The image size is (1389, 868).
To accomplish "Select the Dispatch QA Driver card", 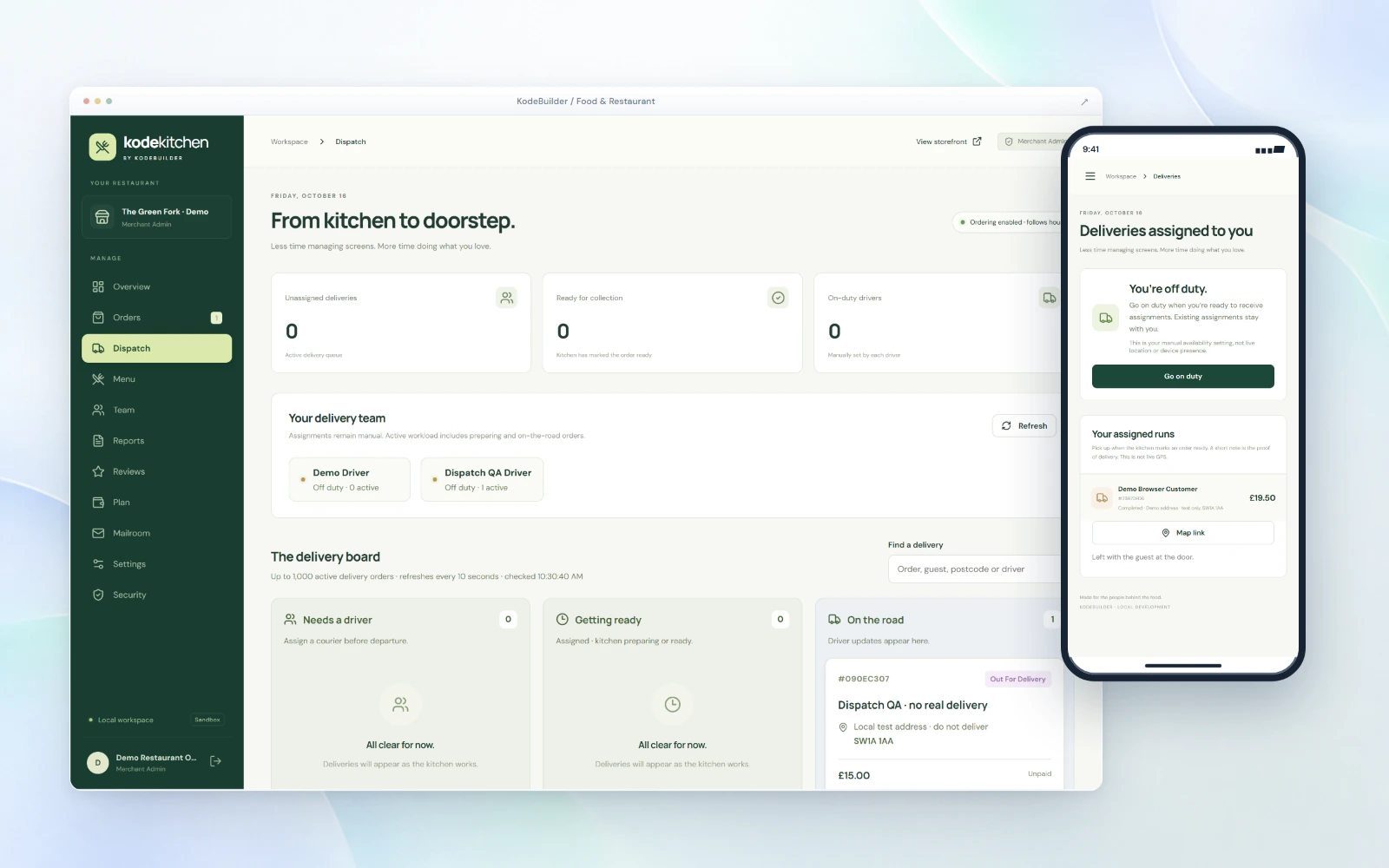I will coord(482,479).
